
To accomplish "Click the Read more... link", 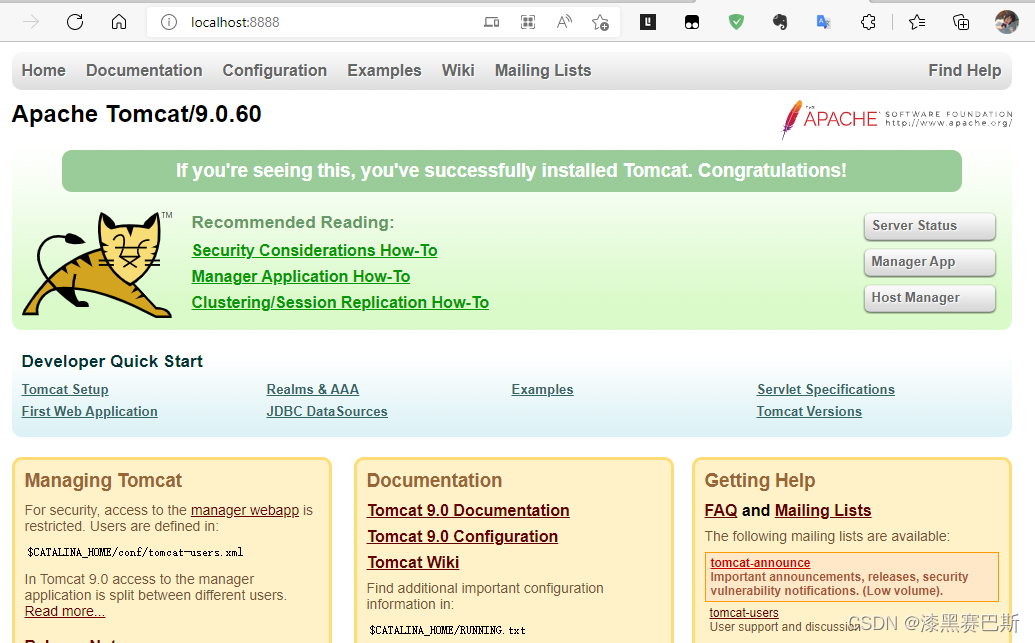I will coord(65,611).
